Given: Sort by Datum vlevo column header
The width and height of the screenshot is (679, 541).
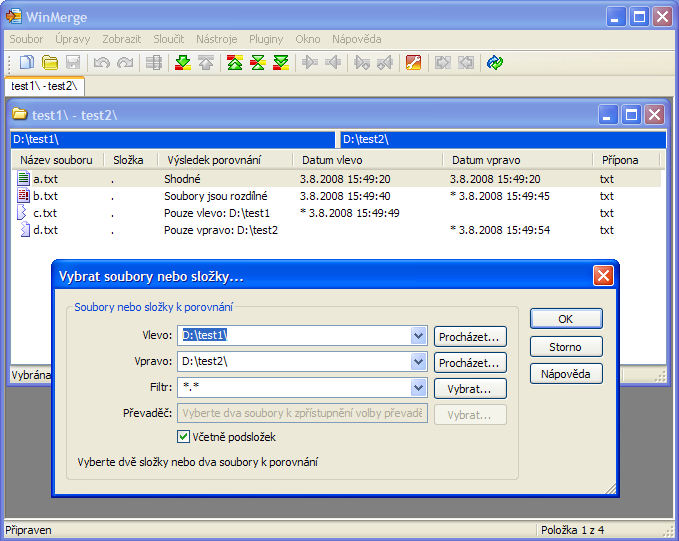Looking at the screenshot, I should click(x=366, y=160).
